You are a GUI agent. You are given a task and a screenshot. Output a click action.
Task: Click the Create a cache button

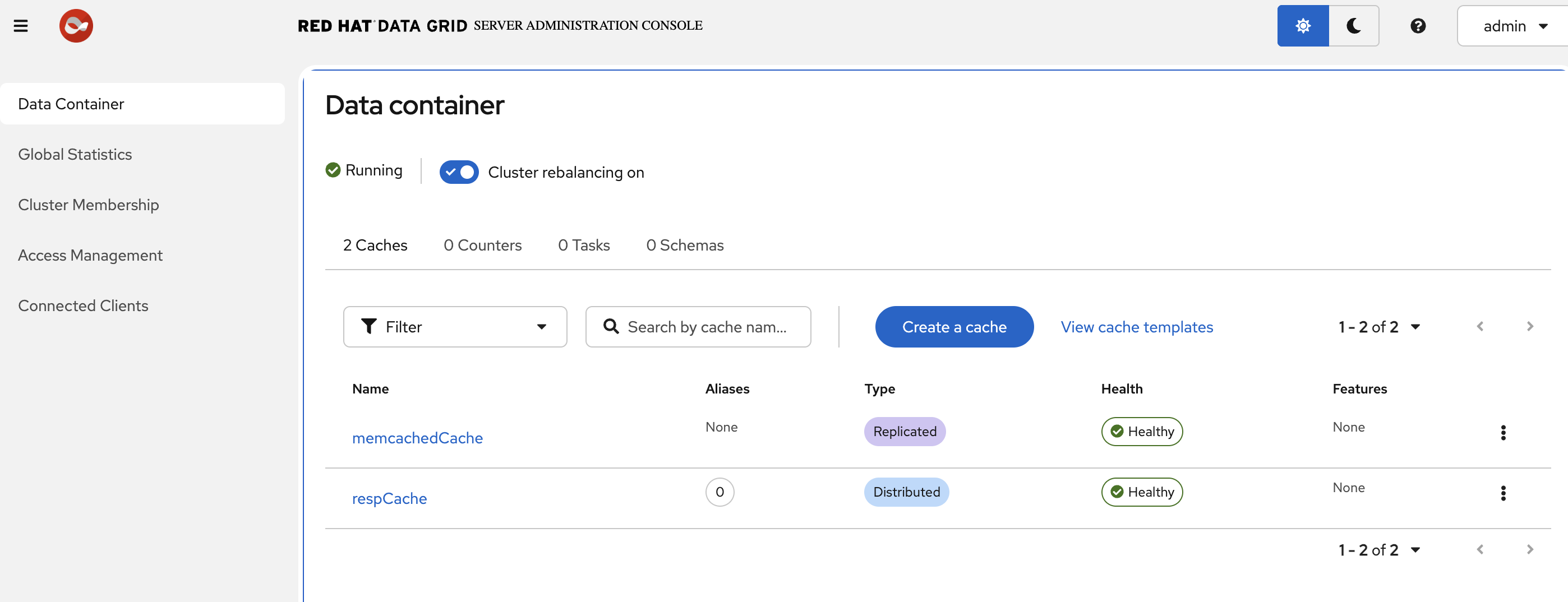click(x=954, y=327)
